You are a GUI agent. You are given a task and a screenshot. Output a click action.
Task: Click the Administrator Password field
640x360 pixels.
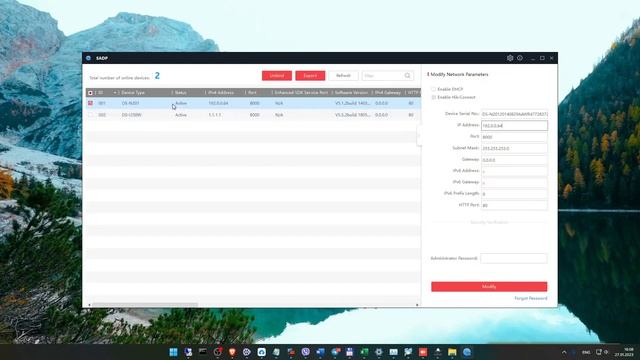tap(514, 258)
